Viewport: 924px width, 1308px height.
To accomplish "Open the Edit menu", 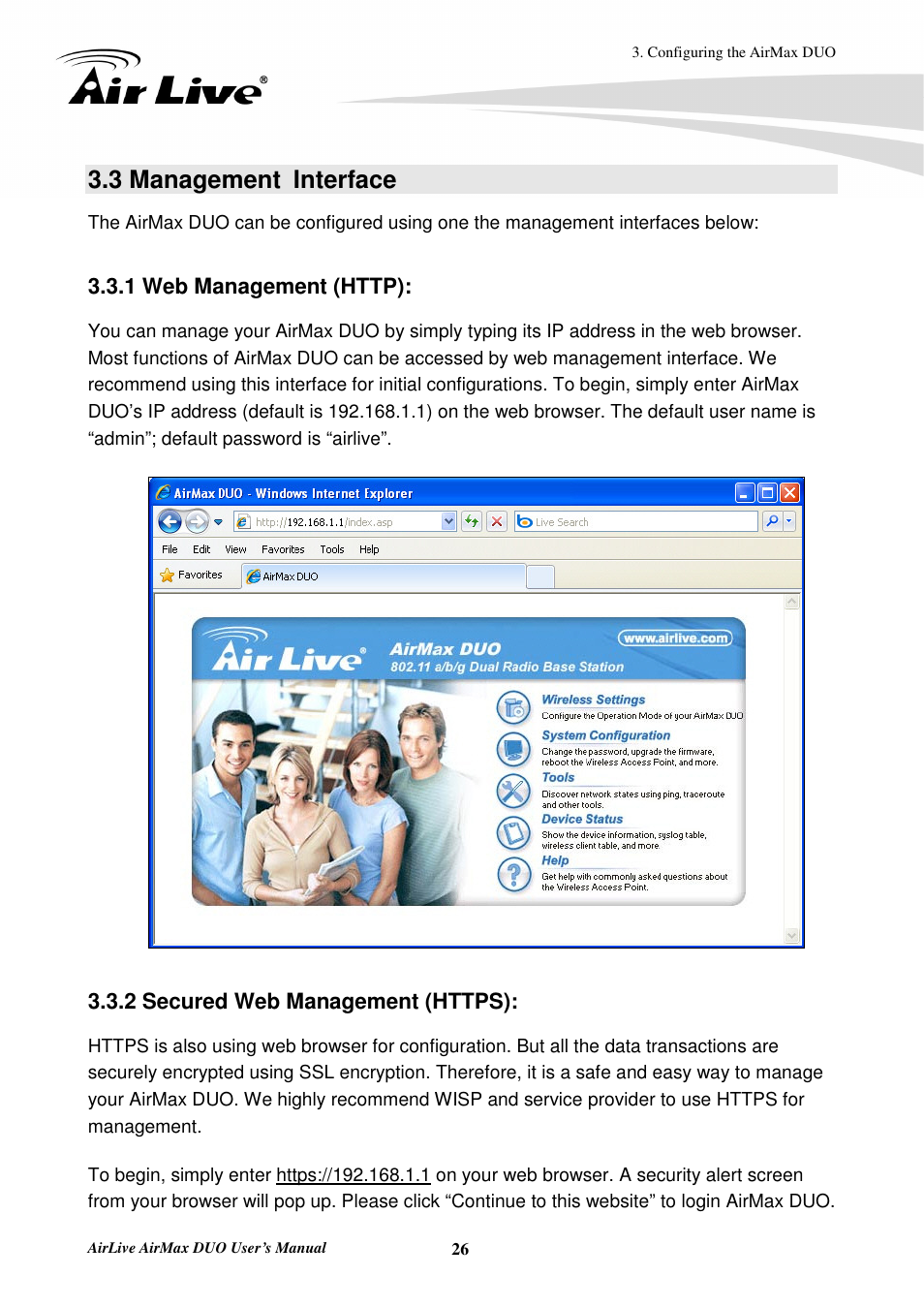I will tap(201, 549).
